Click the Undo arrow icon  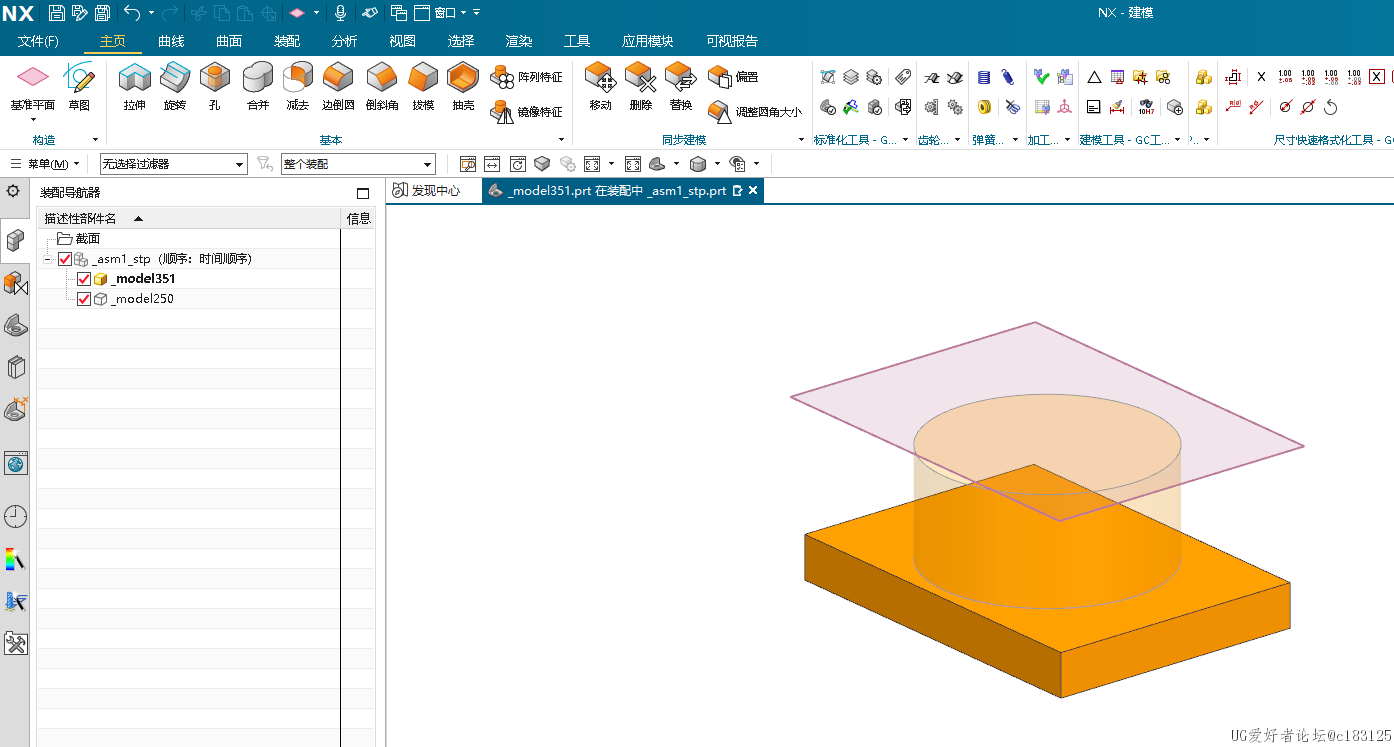132,13
